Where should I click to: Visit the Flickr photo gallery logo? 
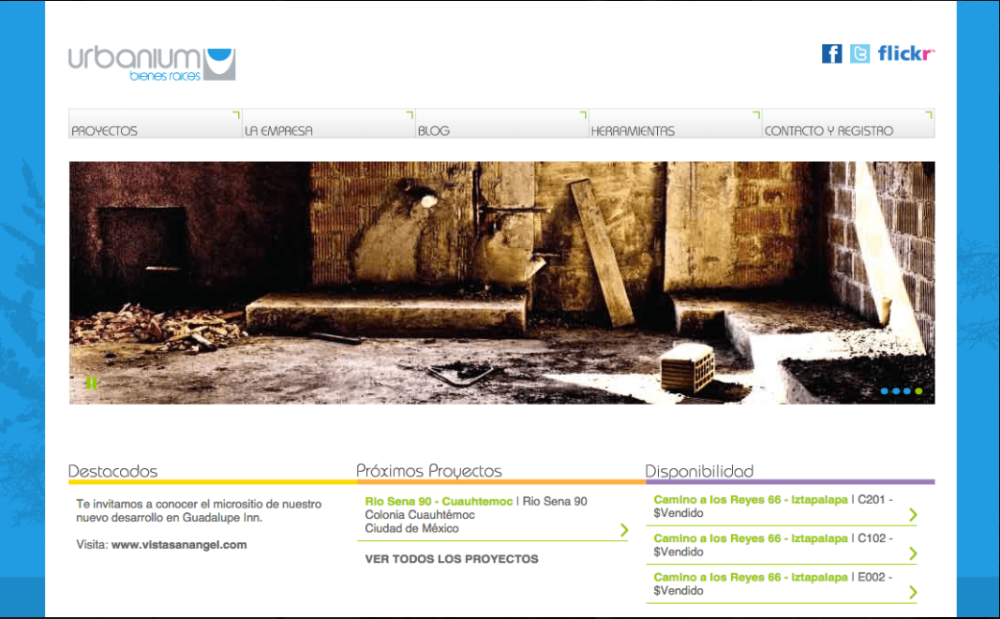point(906,54)
